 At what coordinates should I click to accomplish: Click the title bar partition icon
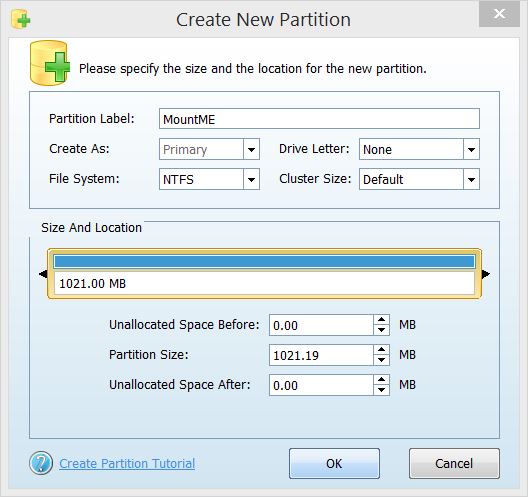pyautogui.click(x=21, y=19)
